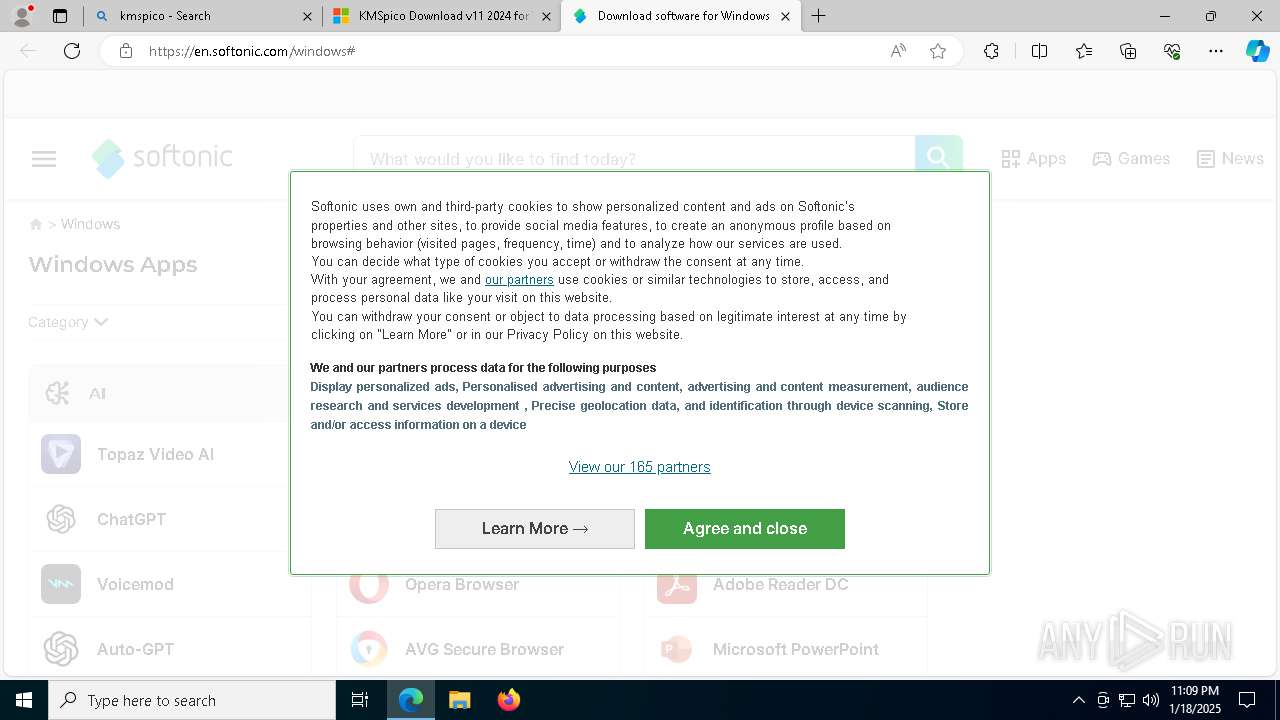Open the Tab actions menu icon
Screen dimensions: 1280x720
tap(60, 16)
